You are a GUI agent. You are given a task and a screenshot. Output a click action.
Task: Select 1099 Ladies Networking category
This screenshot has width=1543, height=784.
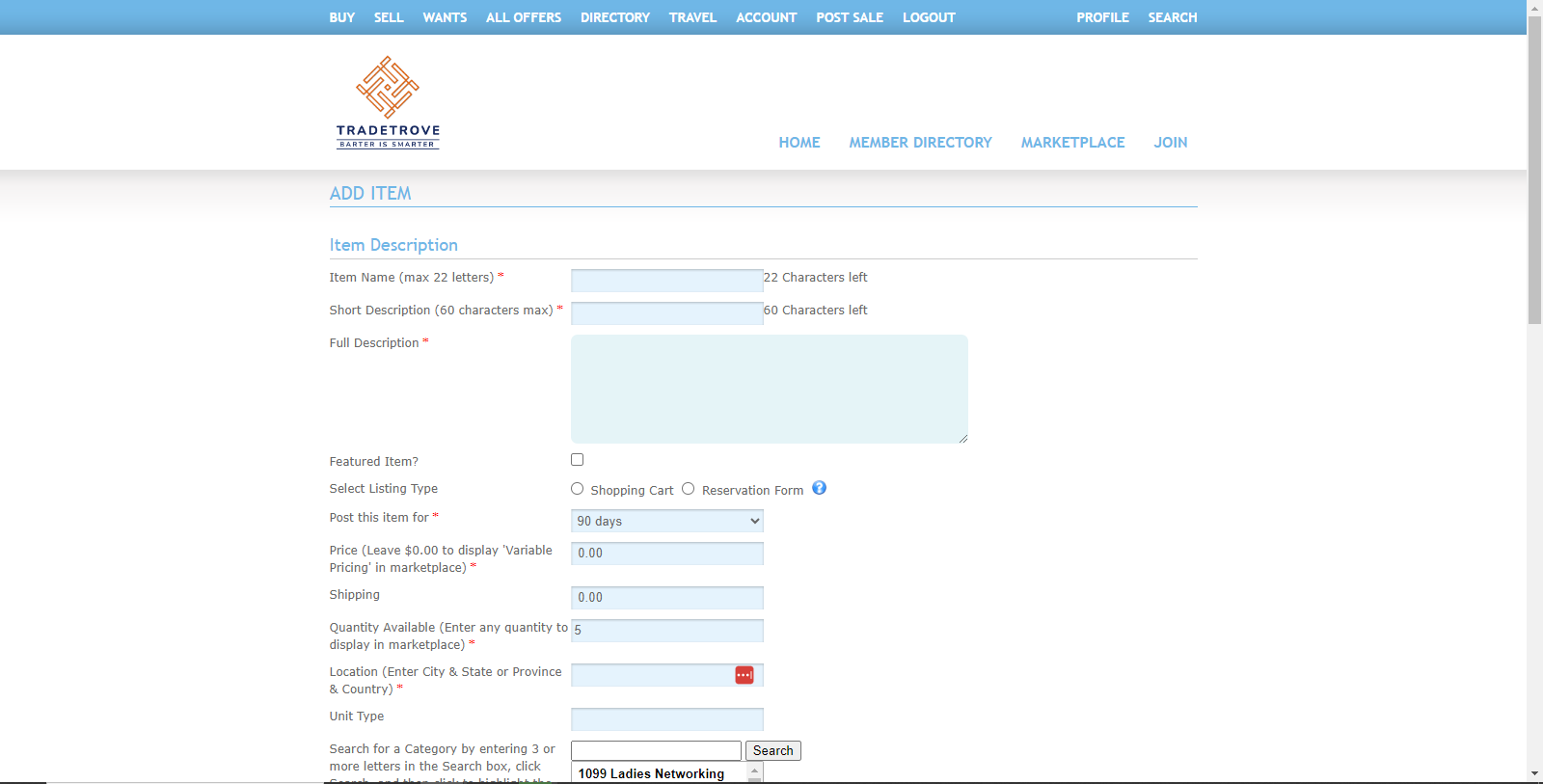(x=651, y=773)
